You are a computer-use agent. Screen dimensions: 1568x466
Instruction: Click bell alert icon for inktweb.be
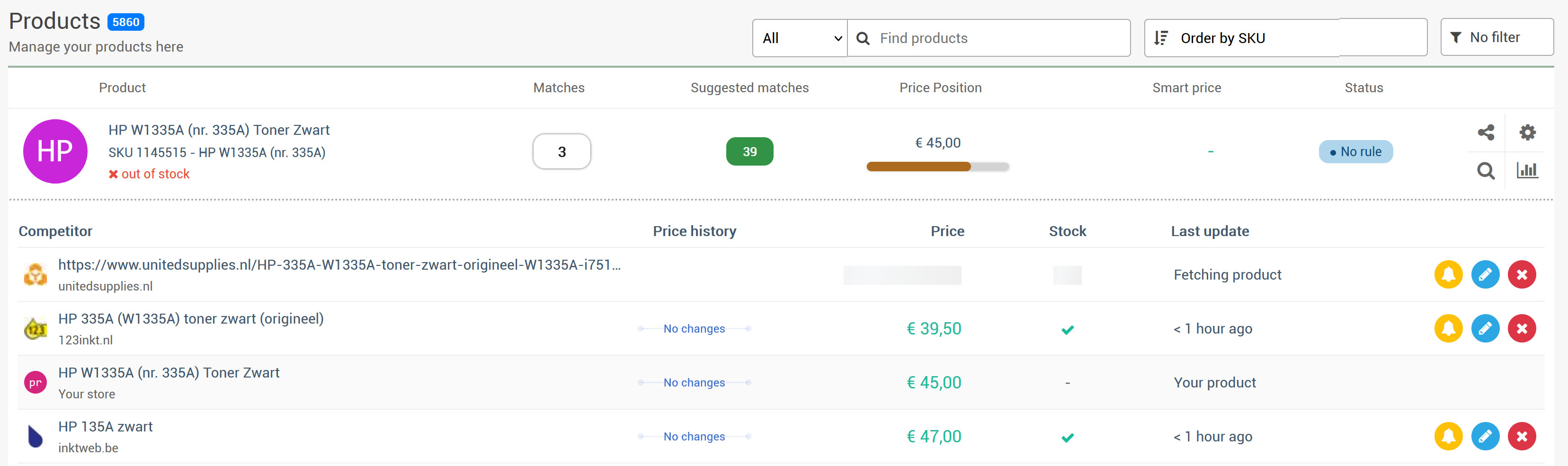(x=1448, y=436)
